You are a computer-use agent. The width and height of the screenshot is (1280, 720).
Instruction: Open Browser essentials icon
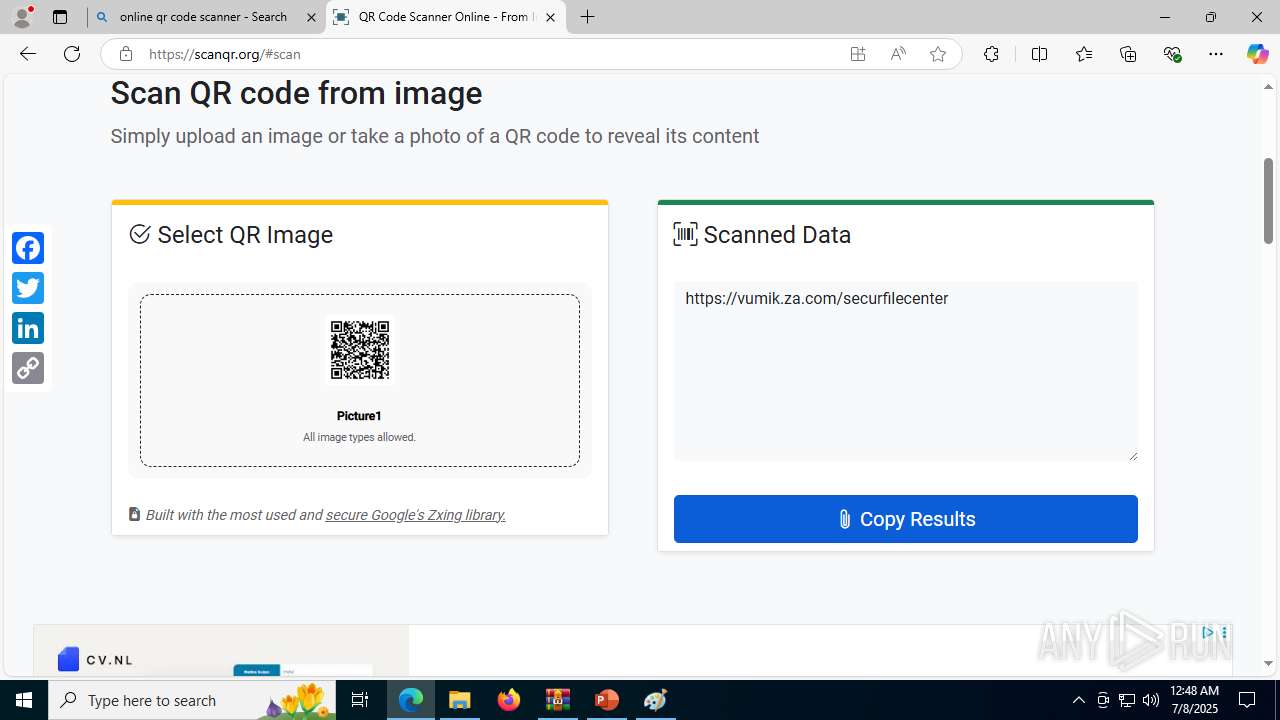pos(1173,54)
